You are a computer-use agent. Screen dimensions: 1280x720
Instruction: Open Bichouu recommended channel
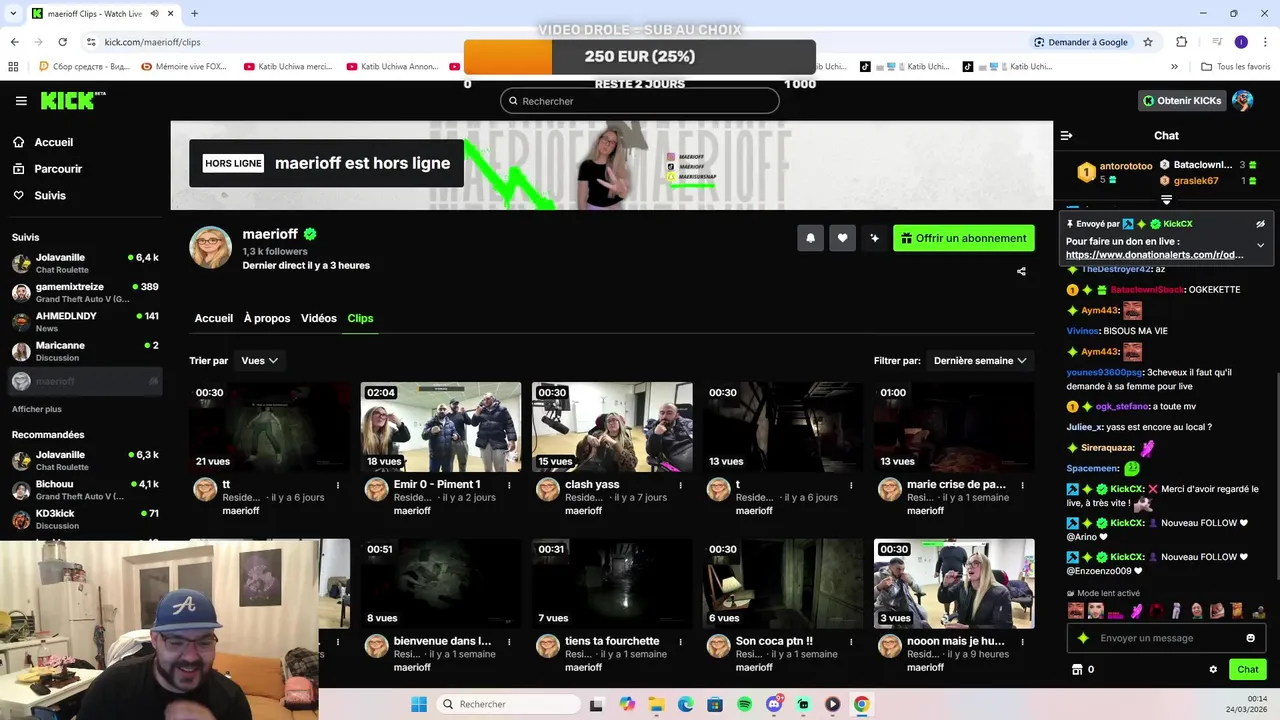pyautogui.click(x=85, y=490)
